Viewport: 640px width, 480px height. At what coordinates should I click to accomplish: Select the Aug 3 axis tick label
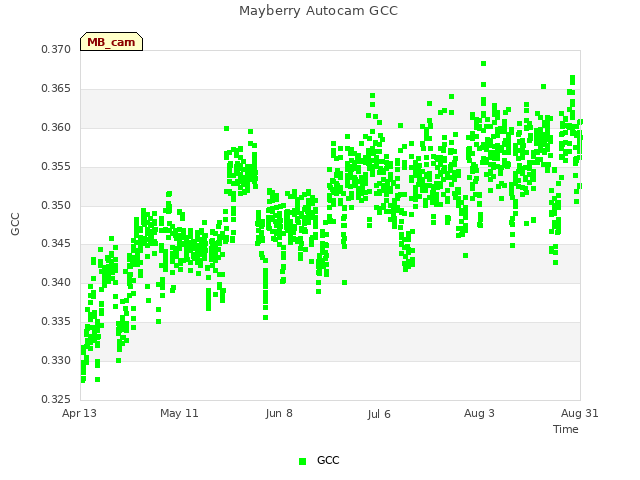(x=479, y=413)
